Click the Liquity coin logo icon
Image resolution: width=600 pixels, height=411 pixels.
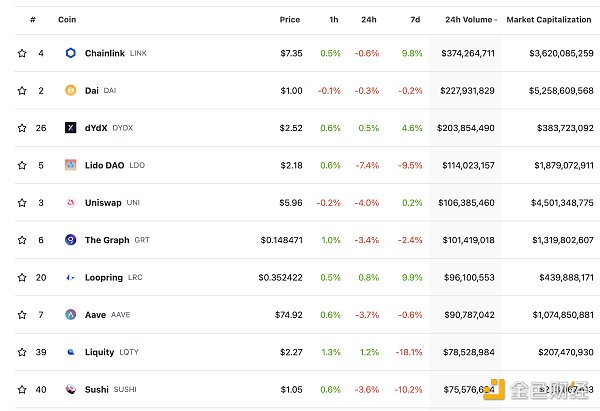click(70, 352)
